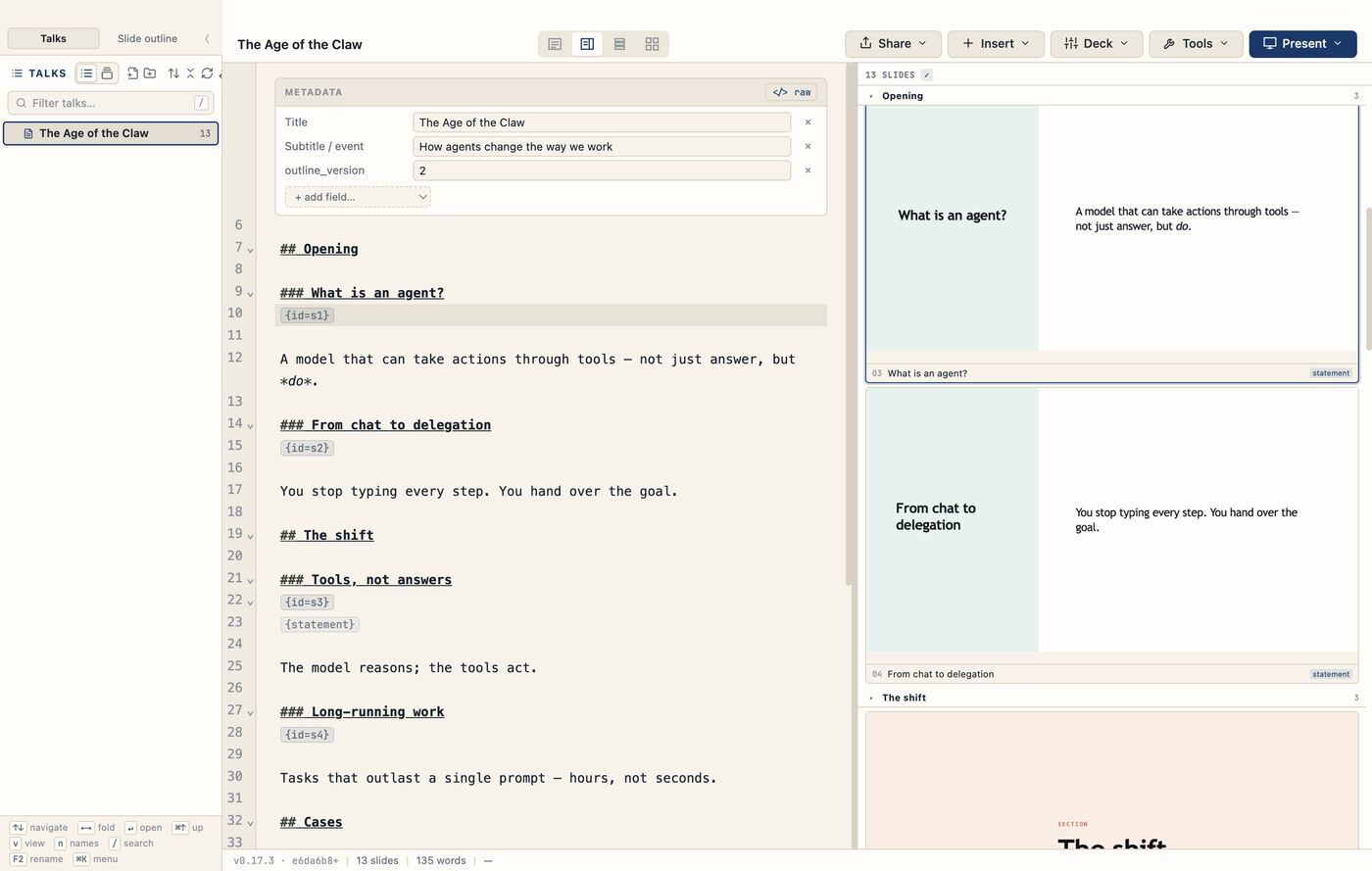
Task: Switch to the Talks tab
Action: (x=54, y=39)
